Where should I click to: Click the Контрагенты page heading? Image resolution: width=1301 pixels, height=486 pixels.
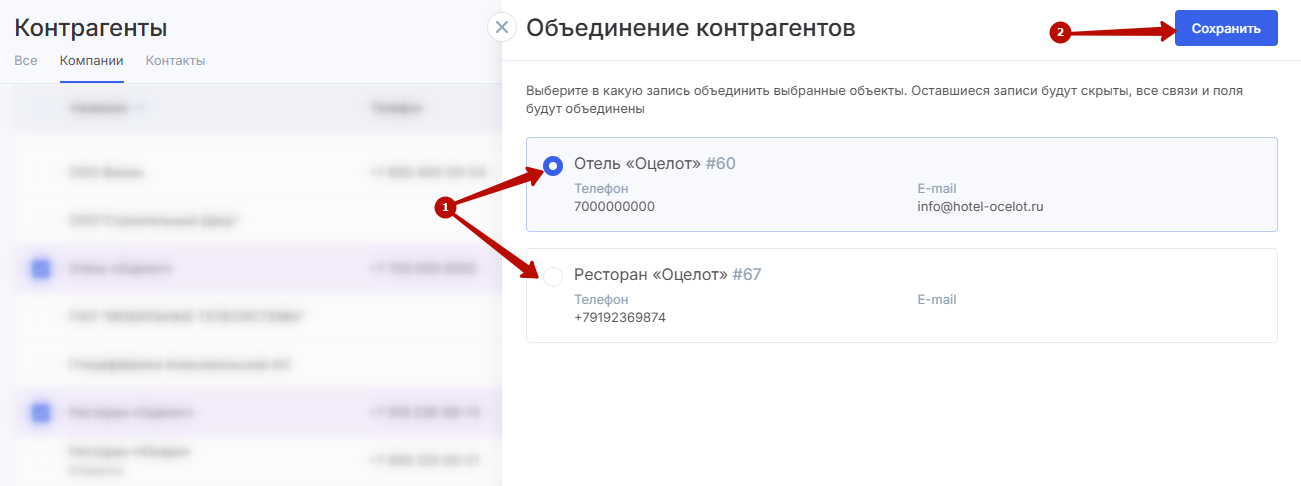click(x=91, y=28)
